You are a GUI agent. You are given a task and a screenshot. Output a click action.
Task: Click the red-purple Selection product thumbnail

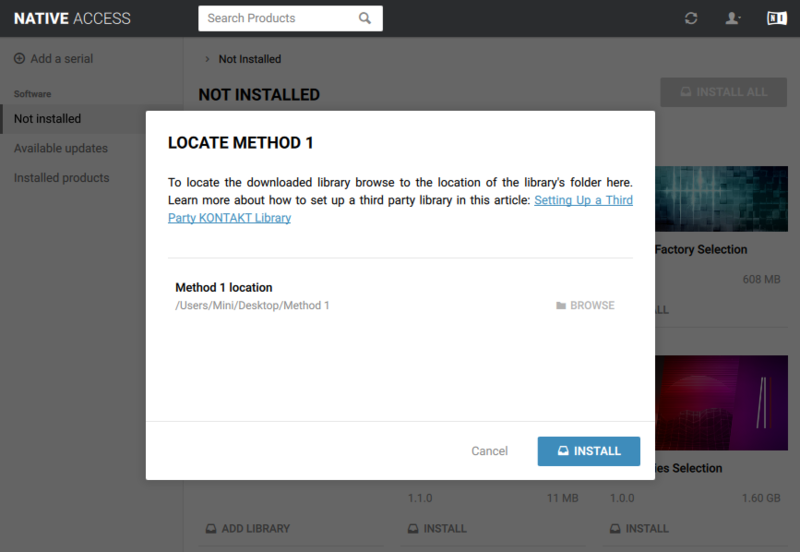[721, 403]
